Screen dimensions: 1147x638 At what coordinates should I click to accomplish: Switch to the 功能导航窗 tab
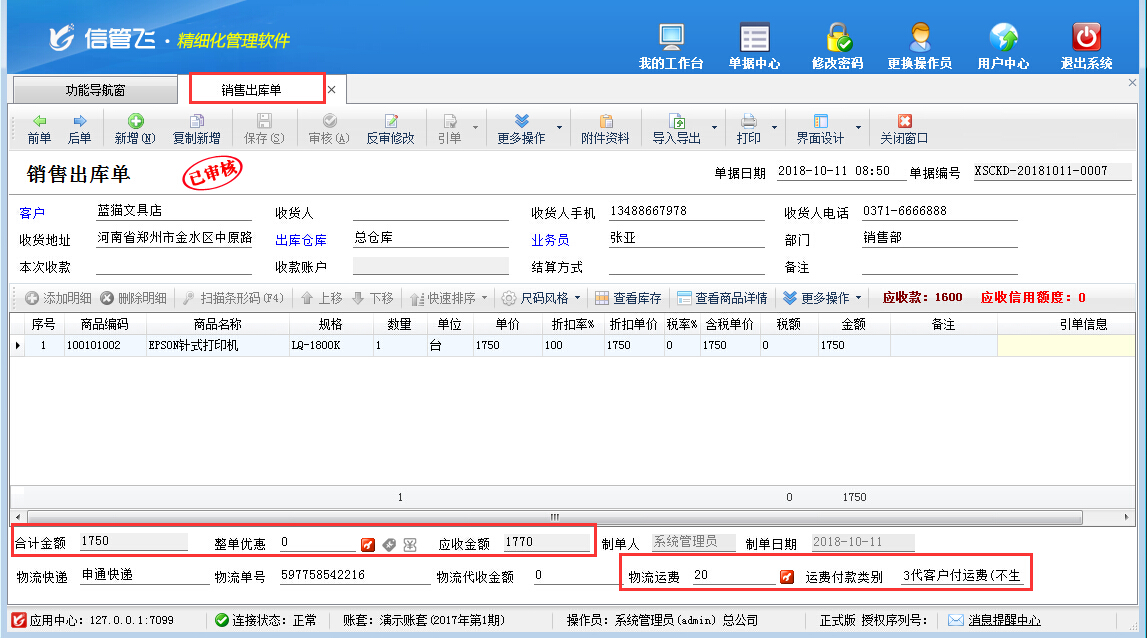coord(96,90)
